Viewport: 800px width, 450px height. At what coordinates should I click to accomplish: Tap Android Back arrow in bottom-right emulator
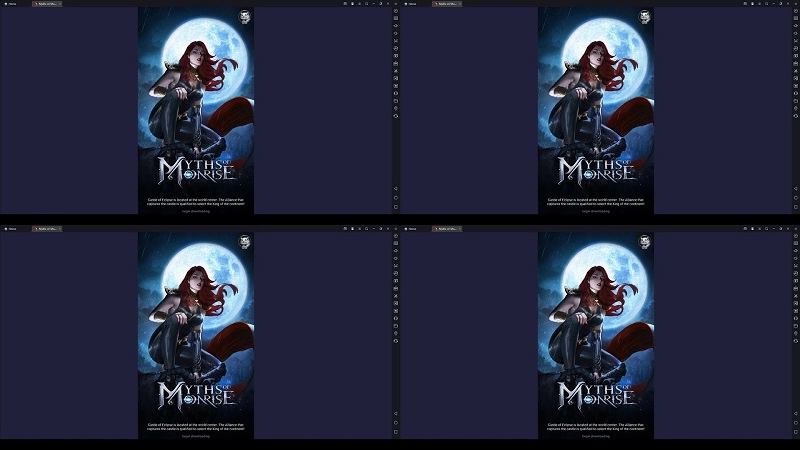796,414
